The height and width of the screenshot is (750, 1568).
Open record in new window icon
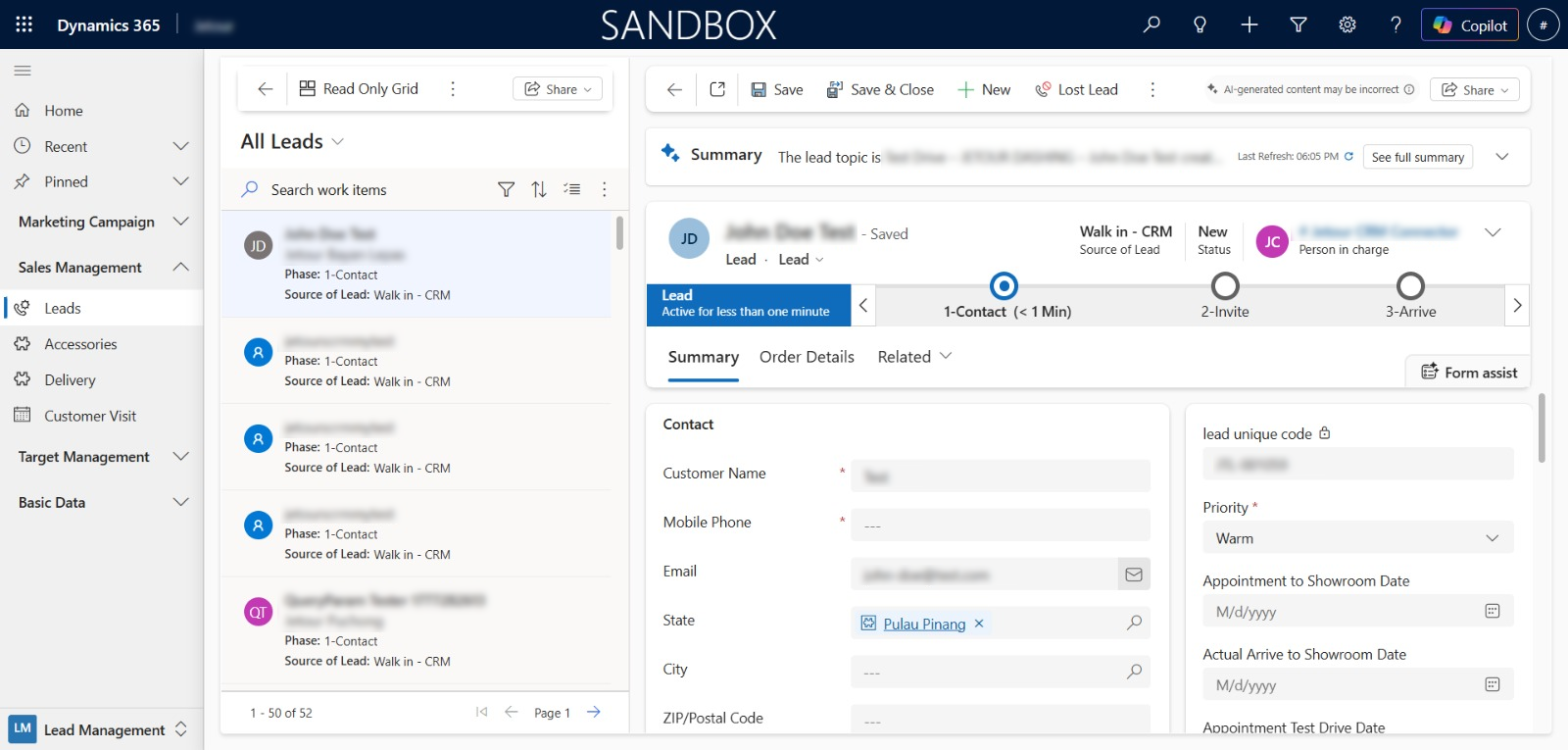[x=717, y=89]
